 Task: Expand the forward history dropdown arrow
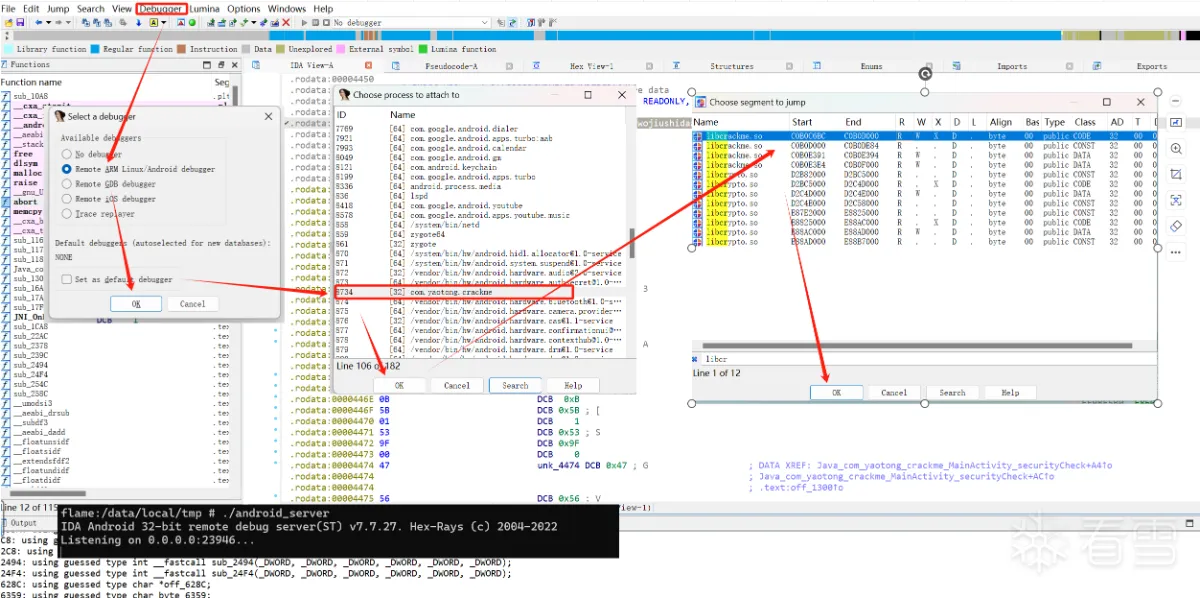point(68,22)
